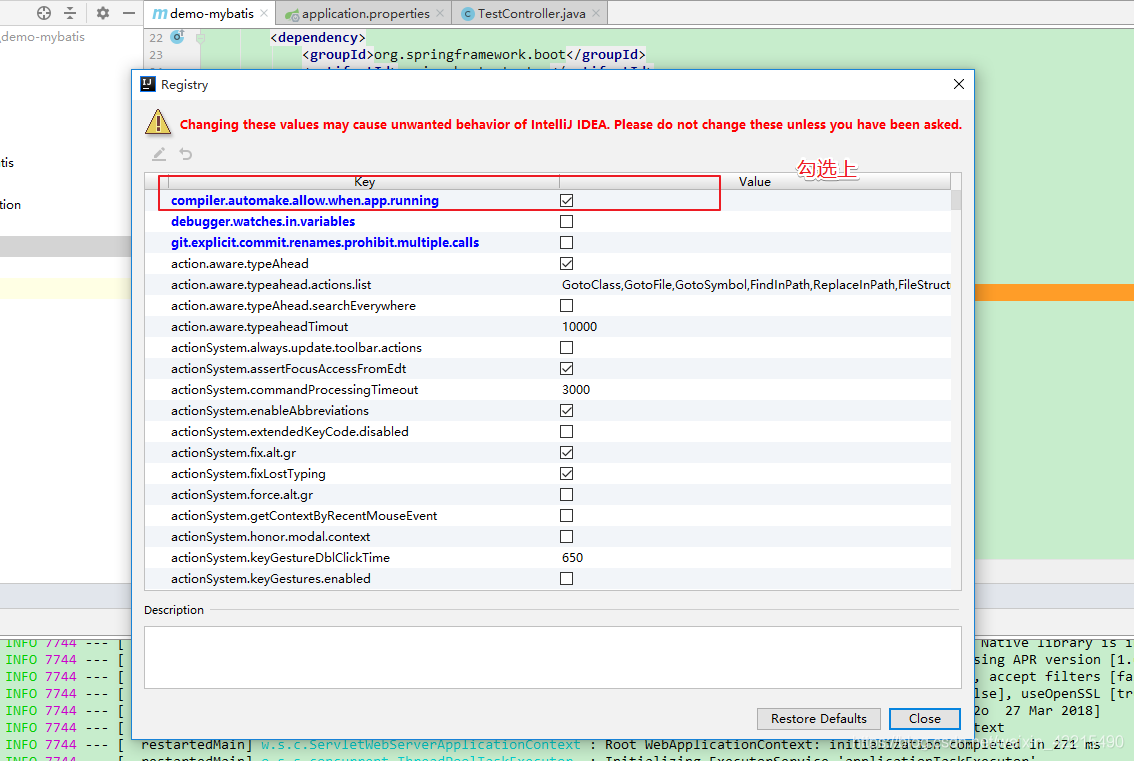This screenshot has width=1134, height=761.
Task: Select git.explicit.commit.renames.prohibit.multiple.calls row
Action: (x=325, y=242)
